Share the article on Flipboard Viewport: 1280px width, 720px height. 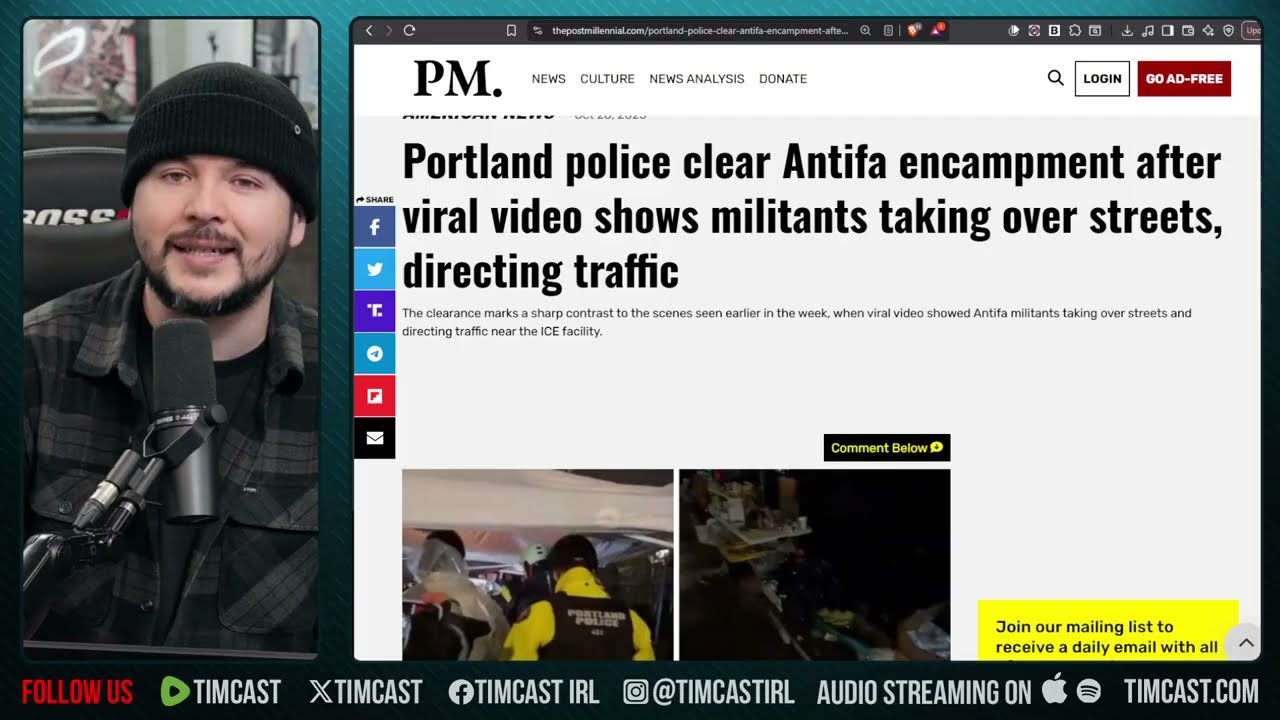pos(374,396)
